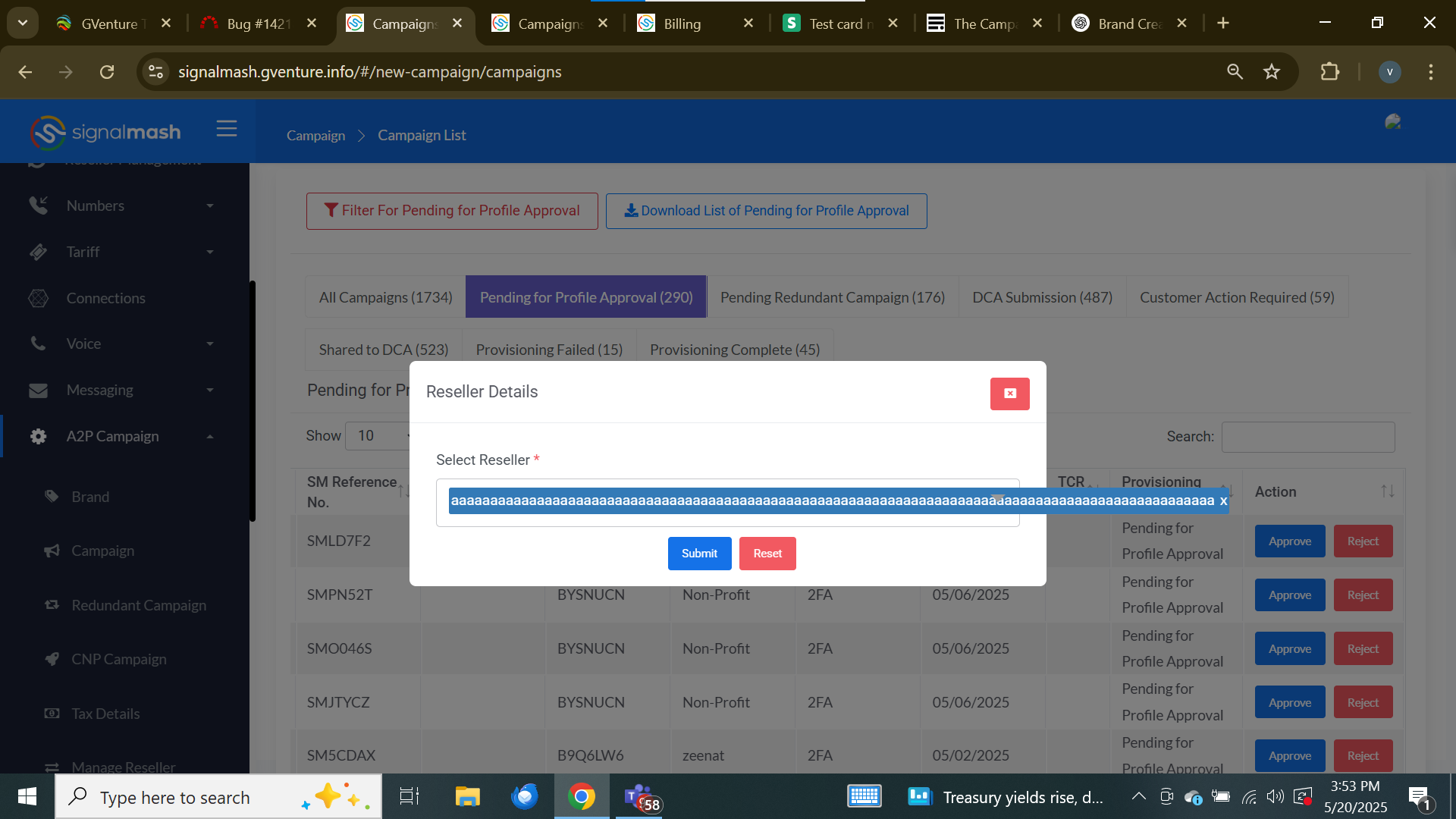Remove selected reseller tag with x
This screenshot has width=1456, height=819.
click(1222, 501)
